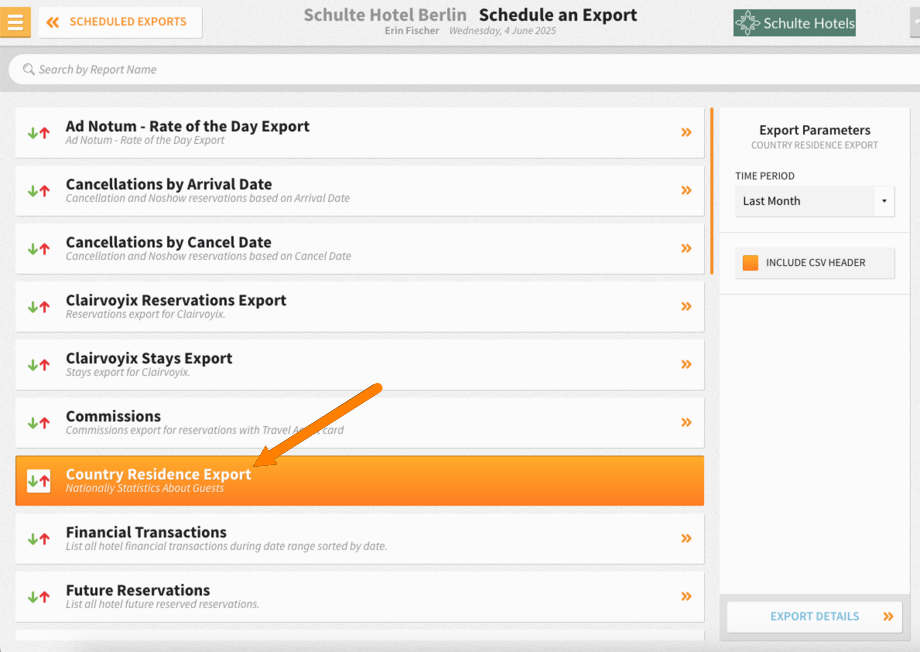The width and height of the screenshot is (920, 652).
Task: Expand Cancellations by Arrival Date chevron
Action: 686,191
